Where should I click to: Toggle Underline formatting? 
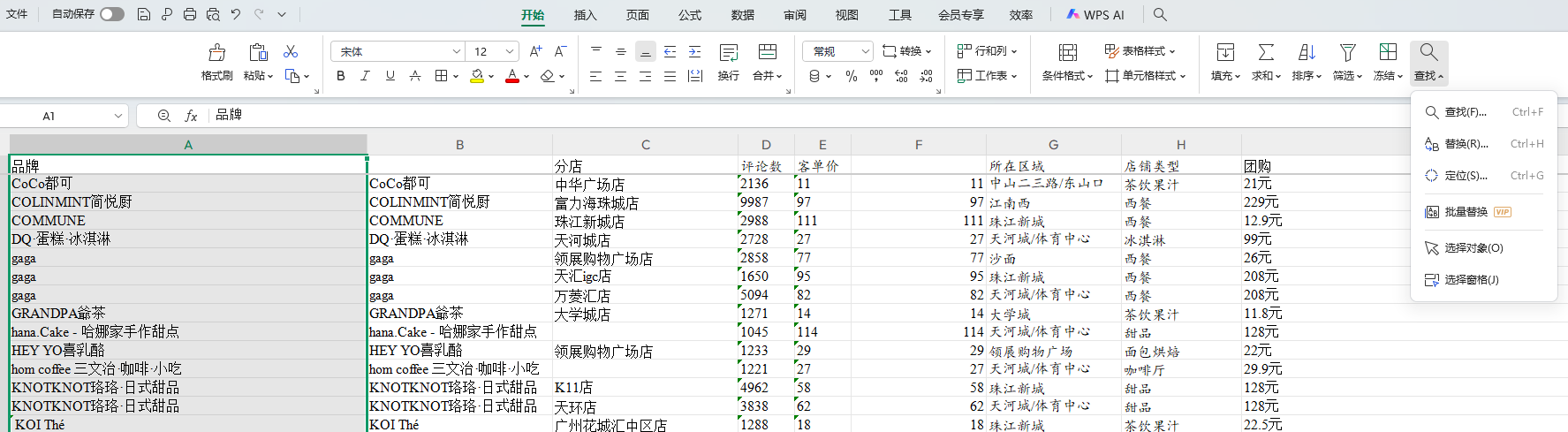pyautogui.click(x=390, y=76)
